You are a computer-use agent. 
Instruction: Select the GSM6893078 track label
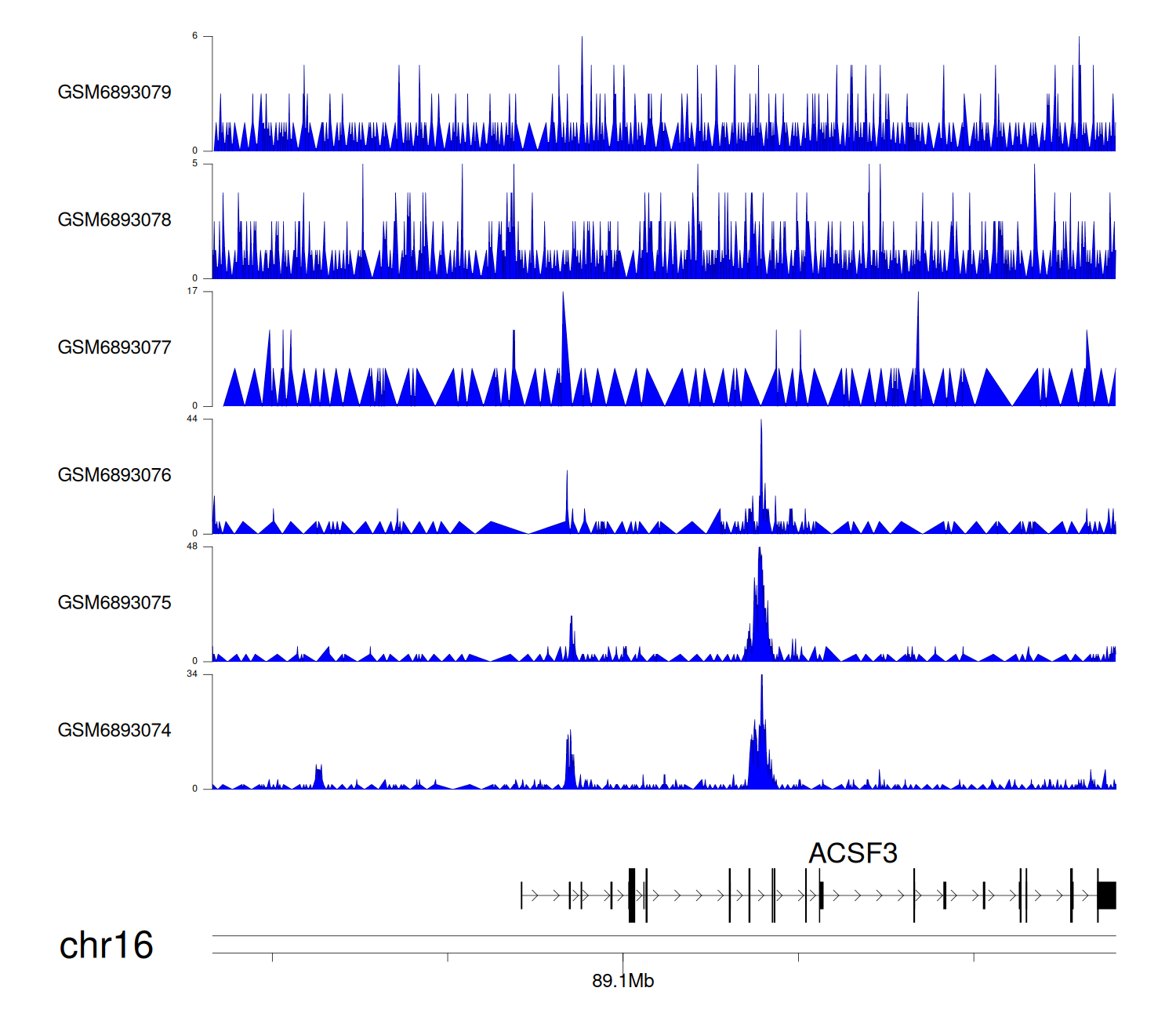114,220
